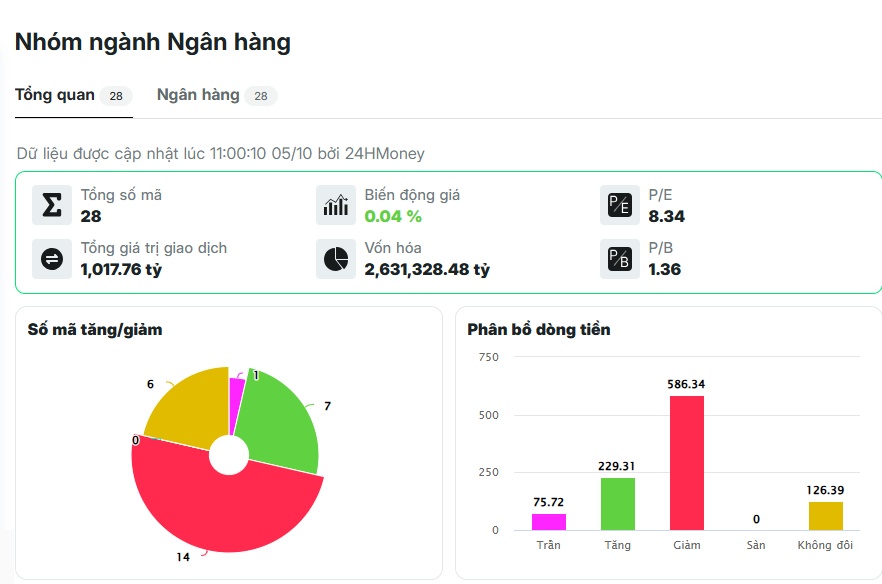Click the Phân bổ dòng tiền chart title
The width and height of the screenshot is (882, 584).
(539, 330)
